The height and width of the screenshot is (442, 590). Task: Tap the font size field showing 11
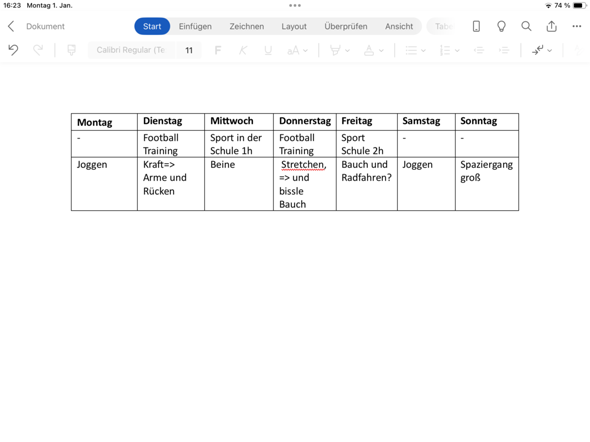(189, 50)
